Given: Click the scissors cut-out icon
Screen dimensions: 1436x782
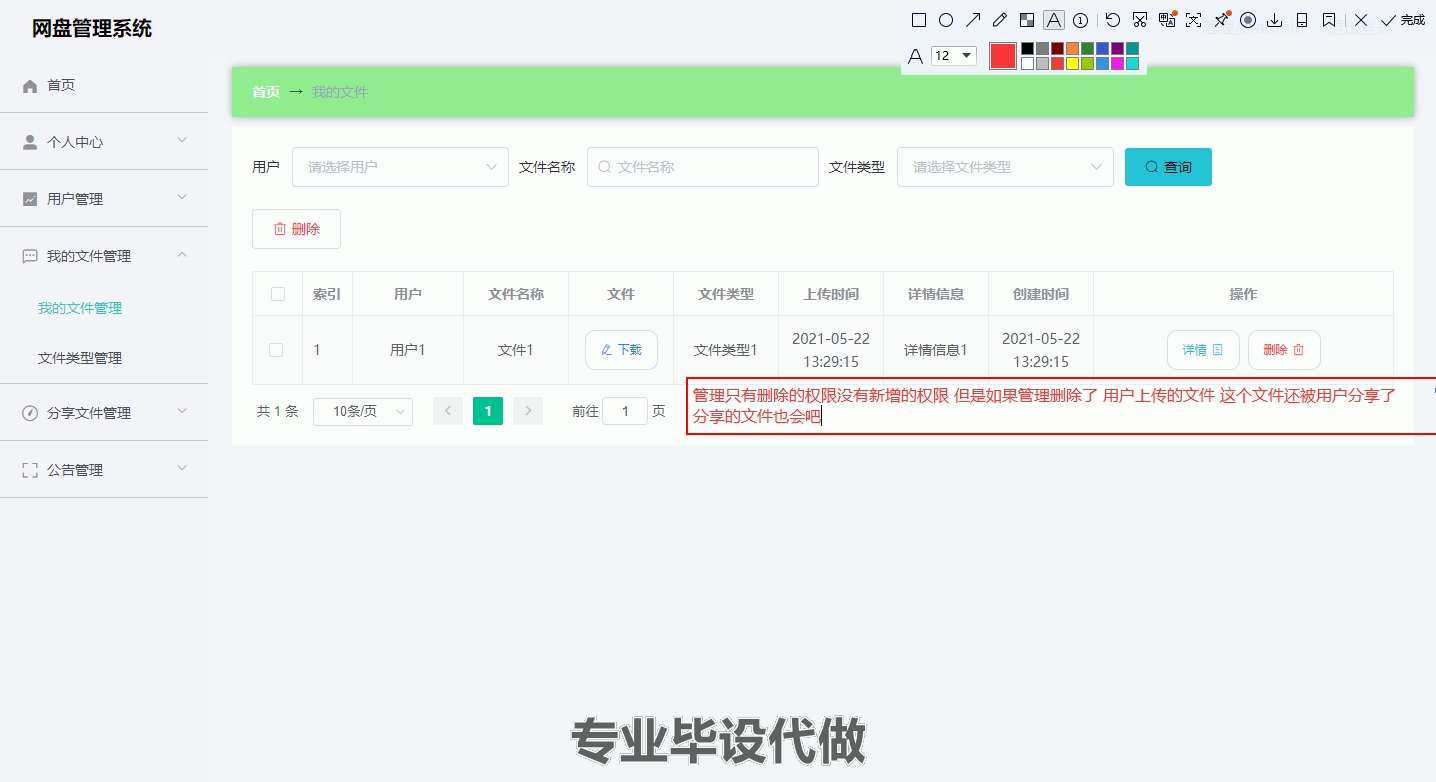Looking at the screenshot, I should 1140,20.
